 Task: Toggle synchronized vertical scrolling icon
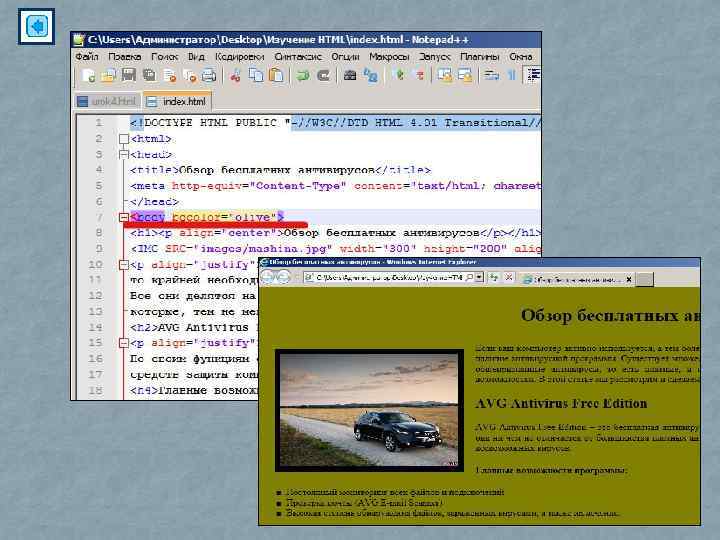(x=444, y=75)
